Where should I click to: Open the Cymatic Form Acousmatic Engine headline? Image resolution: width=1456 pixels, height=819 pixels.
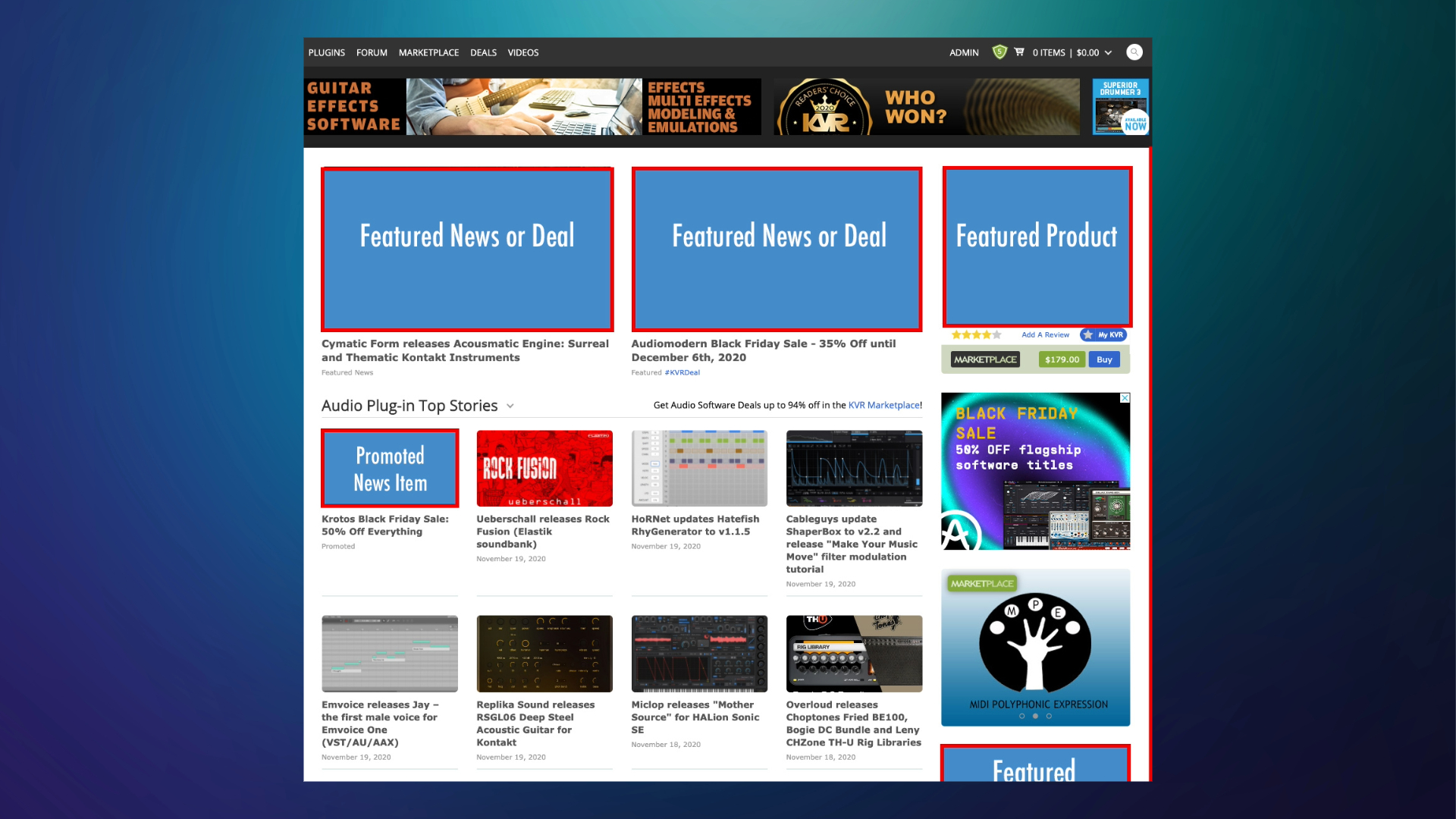click(x=465, y=350)
